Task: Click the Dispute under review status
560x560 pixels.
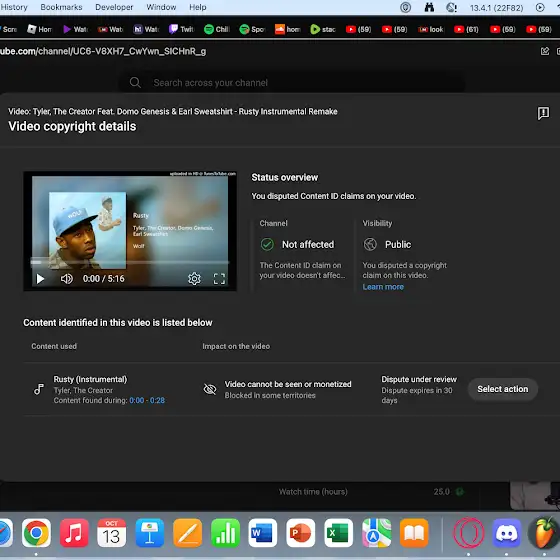Action: 419,379
